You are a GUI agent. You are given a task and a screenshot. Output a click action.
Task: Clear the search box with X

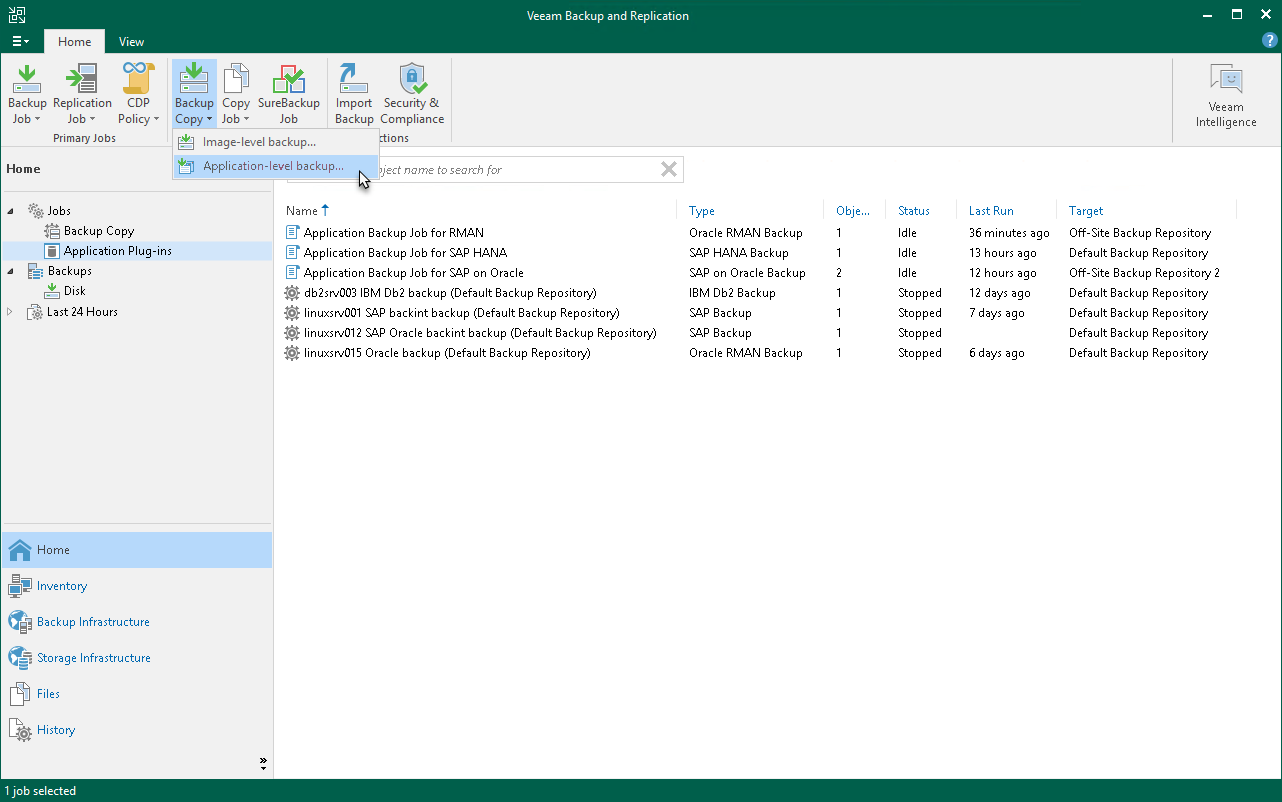click(x=669, y=170)
